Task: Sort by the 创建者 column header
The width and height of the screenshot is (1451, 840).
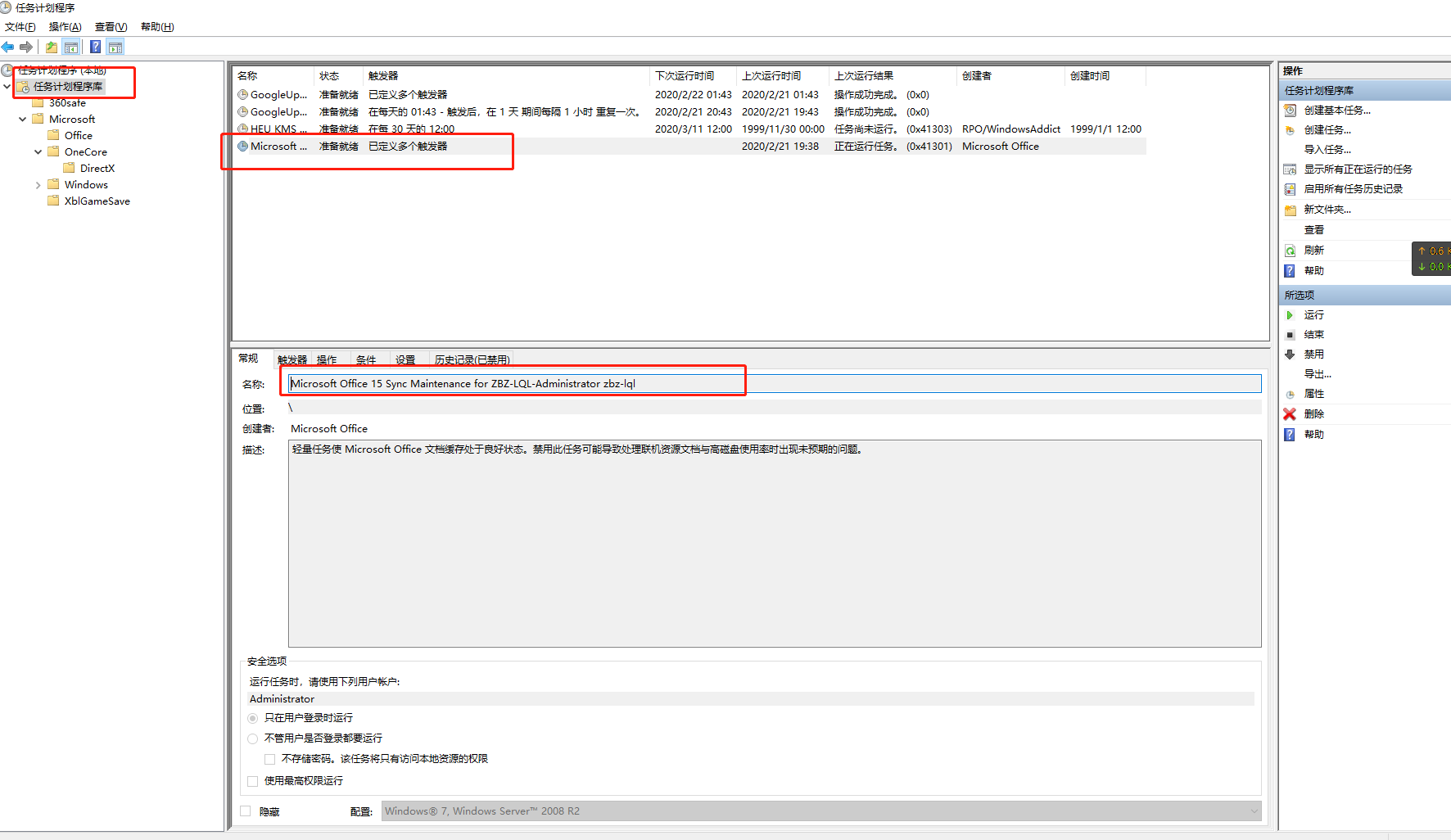Action: point(1012,76)
